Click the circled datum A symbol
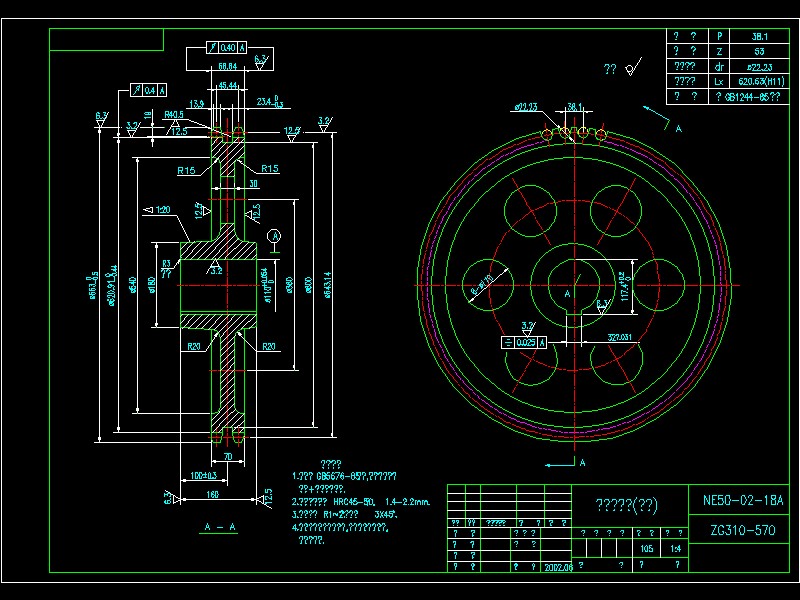The height and width of the screenshot is (600, 800). click(x=275, y=236)
